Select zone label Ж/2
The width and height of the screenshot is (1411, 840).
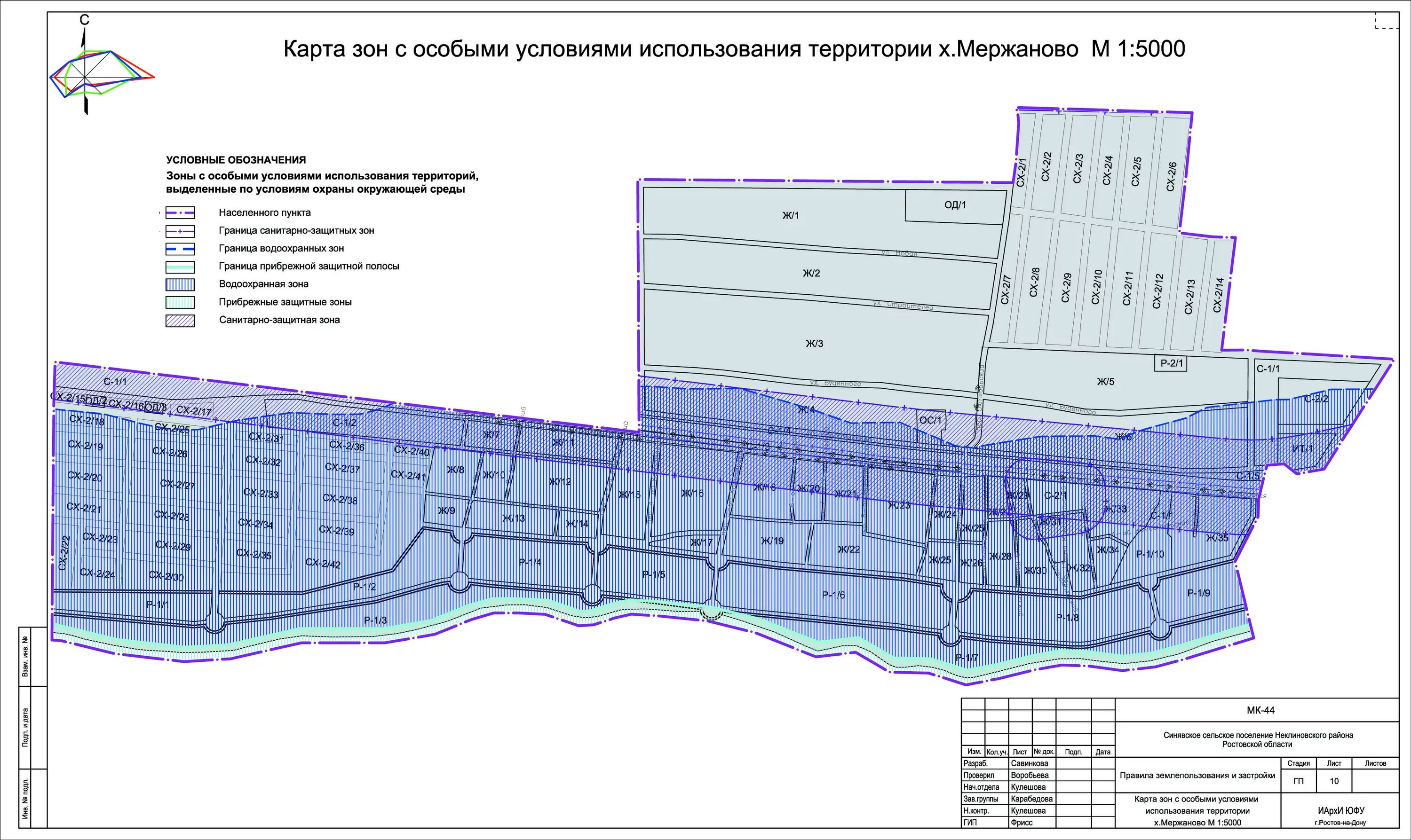[x=811, y=273]
